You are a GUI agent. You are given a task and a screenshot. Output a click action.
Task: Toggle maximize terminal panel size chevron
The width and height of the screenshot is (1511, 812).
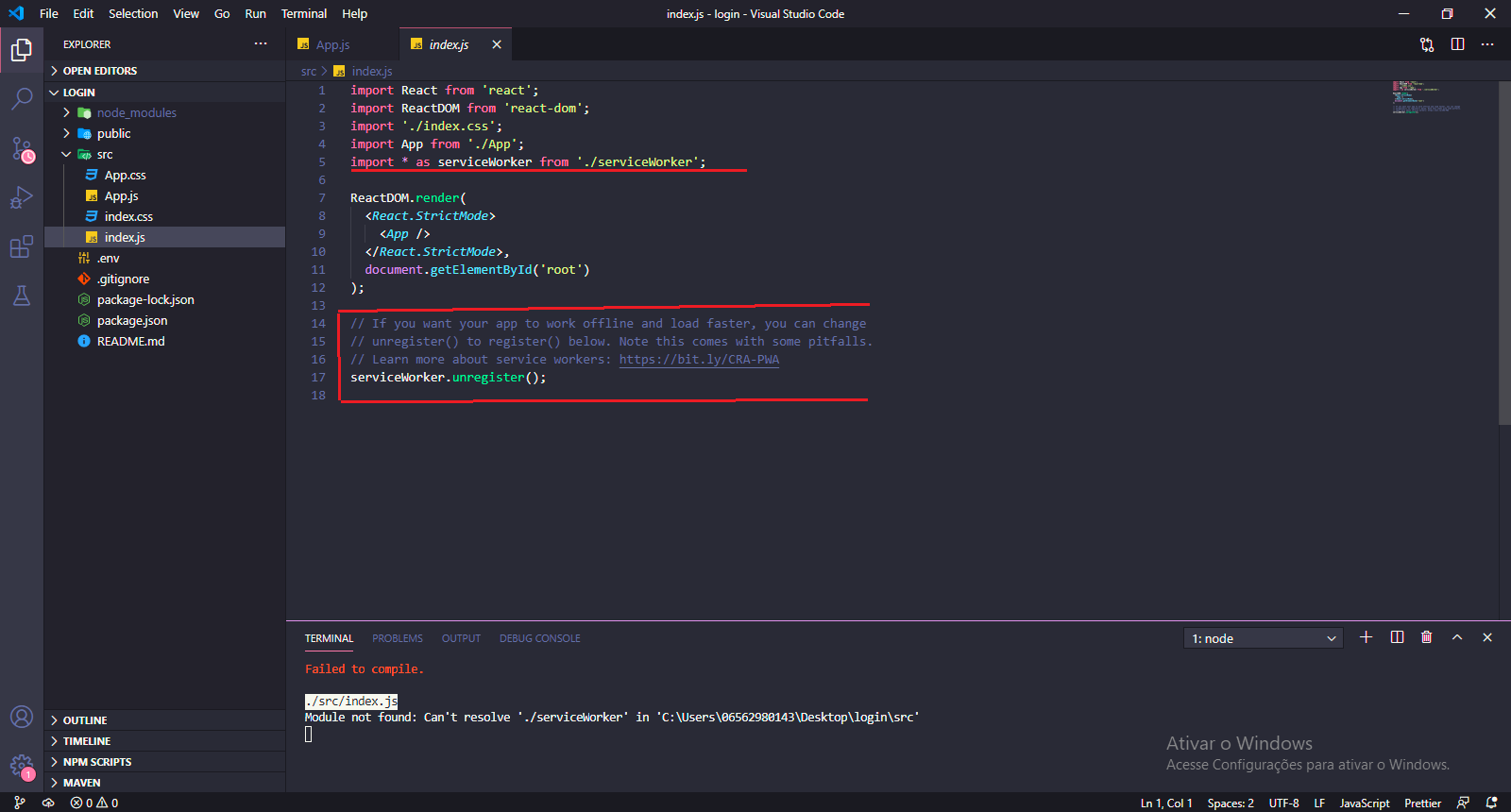click(x=1457, y=637)
